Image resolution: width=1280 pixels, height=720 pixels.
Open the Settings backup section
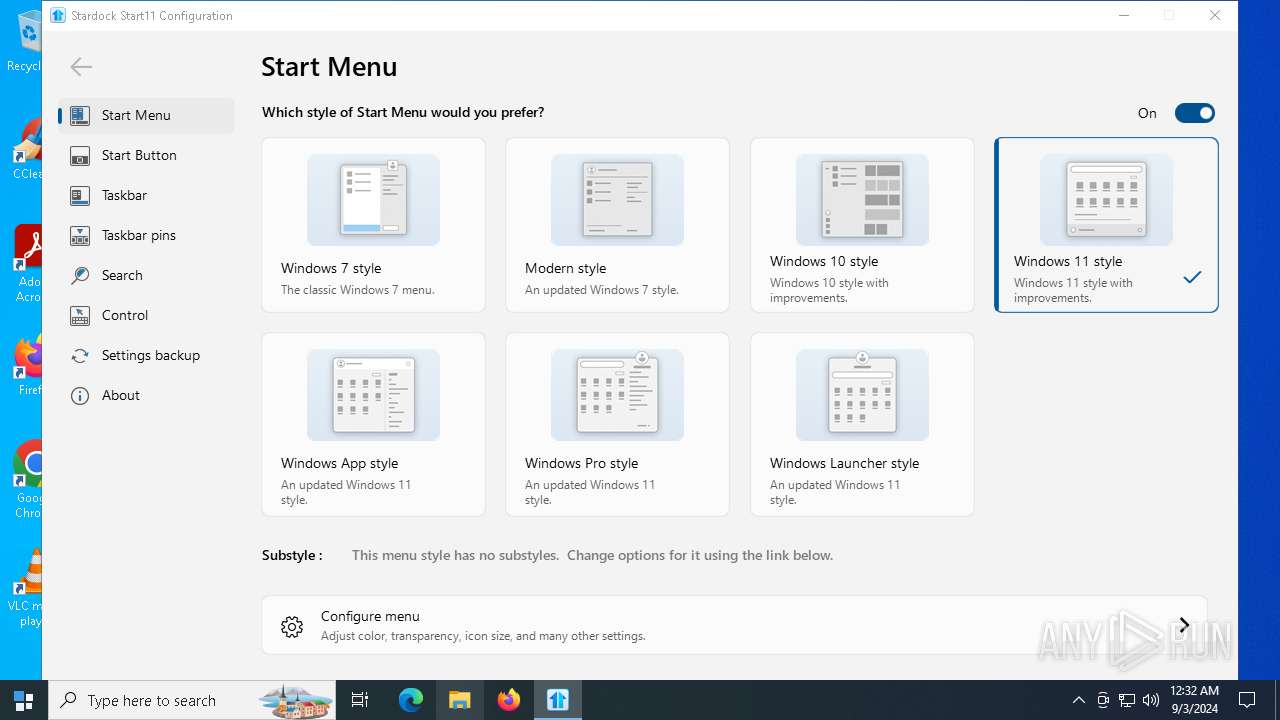[x=146, y=355]
